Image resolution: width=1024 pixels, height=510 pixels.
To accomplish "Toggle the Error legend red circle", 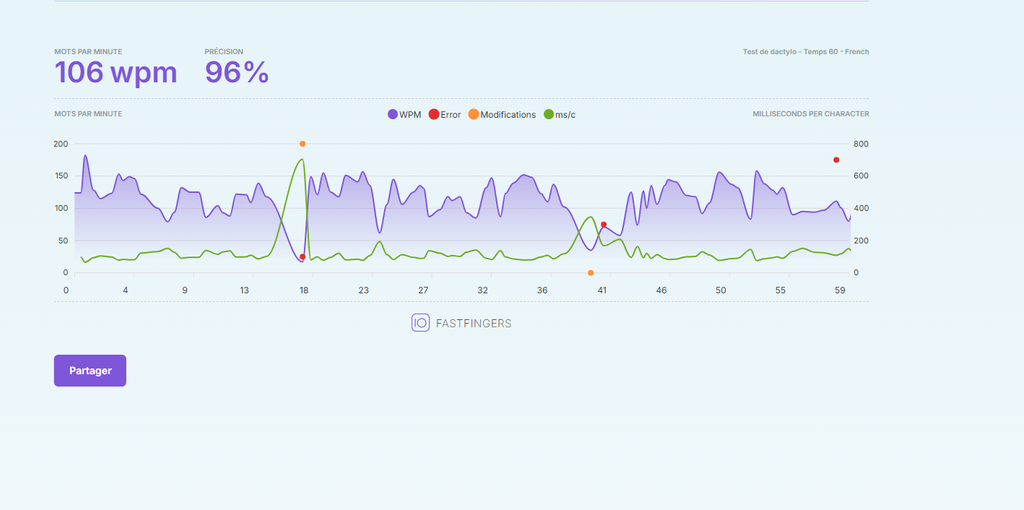I will click(434, 114).
